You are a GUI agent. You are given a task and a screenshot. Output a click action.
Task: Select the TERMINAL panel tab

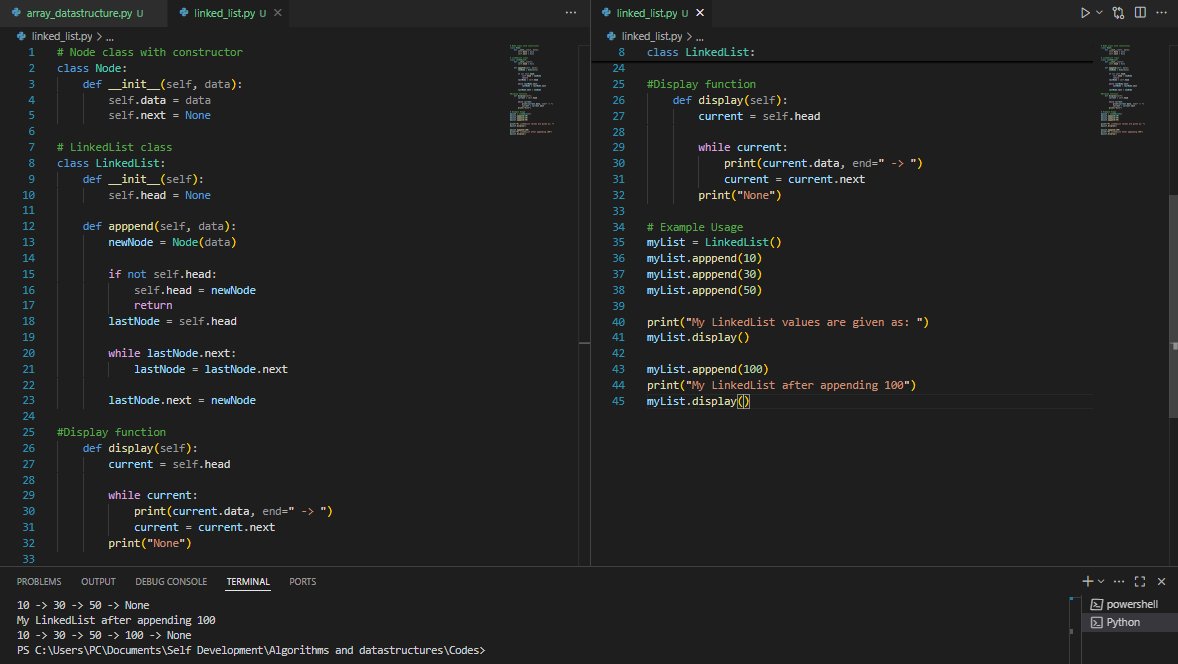(248, 581)
